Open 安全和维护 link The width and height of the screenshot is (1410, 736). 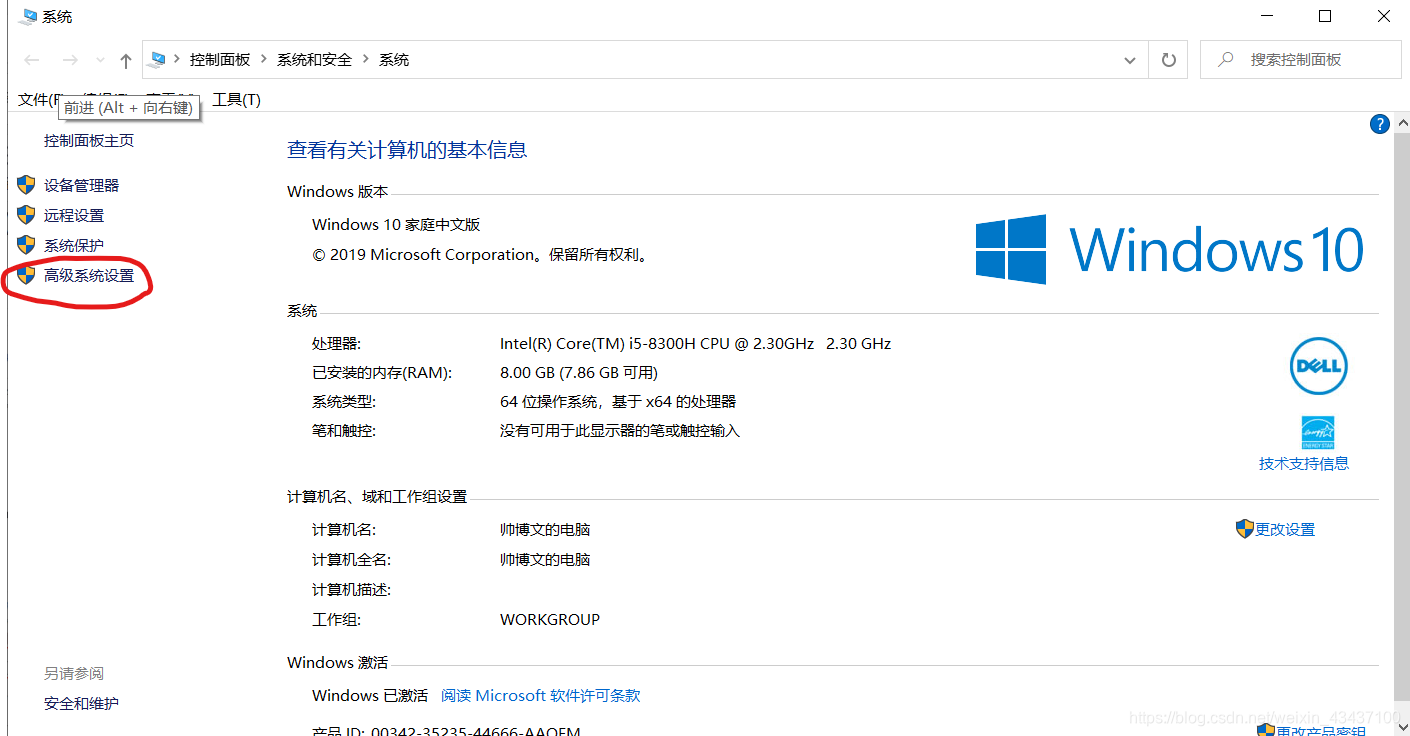81,704
